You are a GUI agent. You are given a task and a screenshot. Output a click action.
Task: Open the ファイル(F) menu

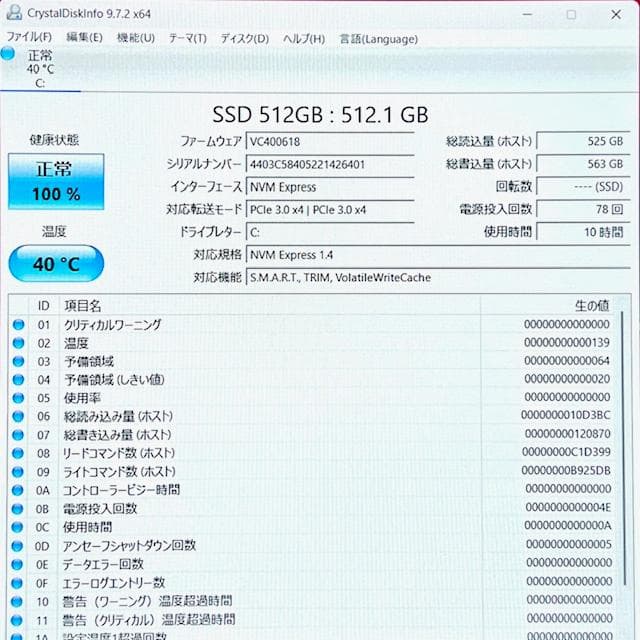[29, 38]
